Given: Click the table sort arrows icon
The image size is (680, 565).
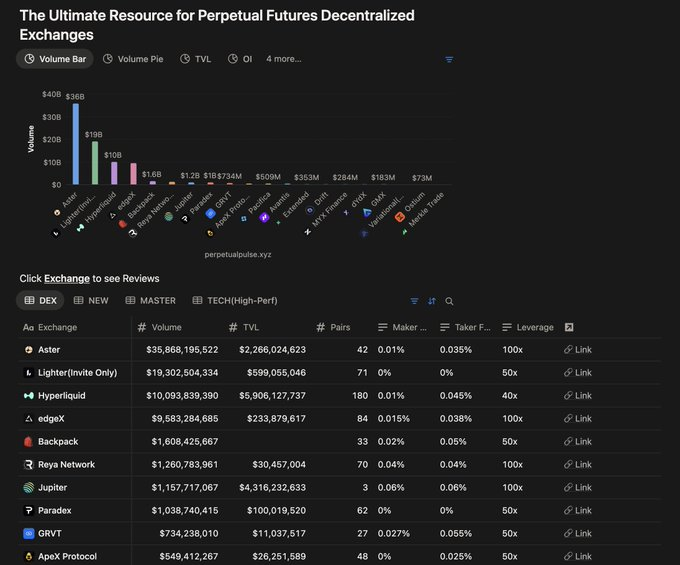Looking at the screenshot, I should [x=432, y=301].
